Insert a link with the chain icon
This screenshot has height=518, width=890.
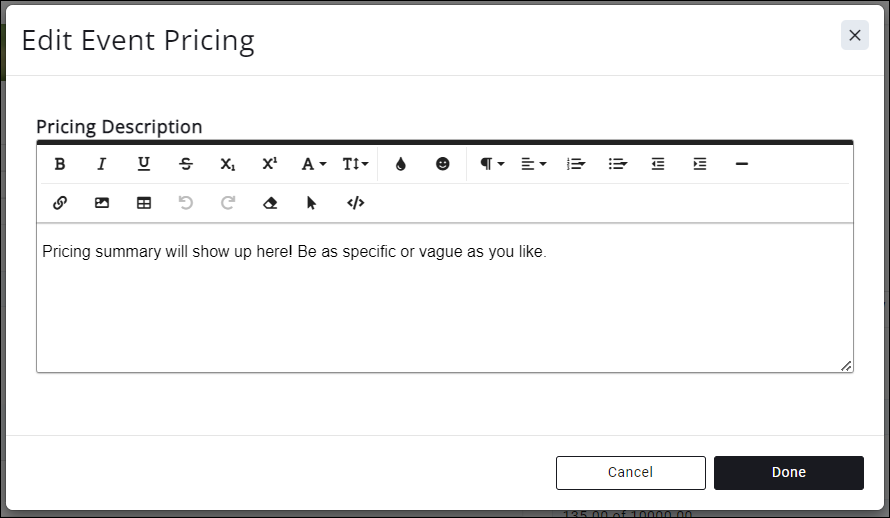pyautogui.click(x=60, y=203)
